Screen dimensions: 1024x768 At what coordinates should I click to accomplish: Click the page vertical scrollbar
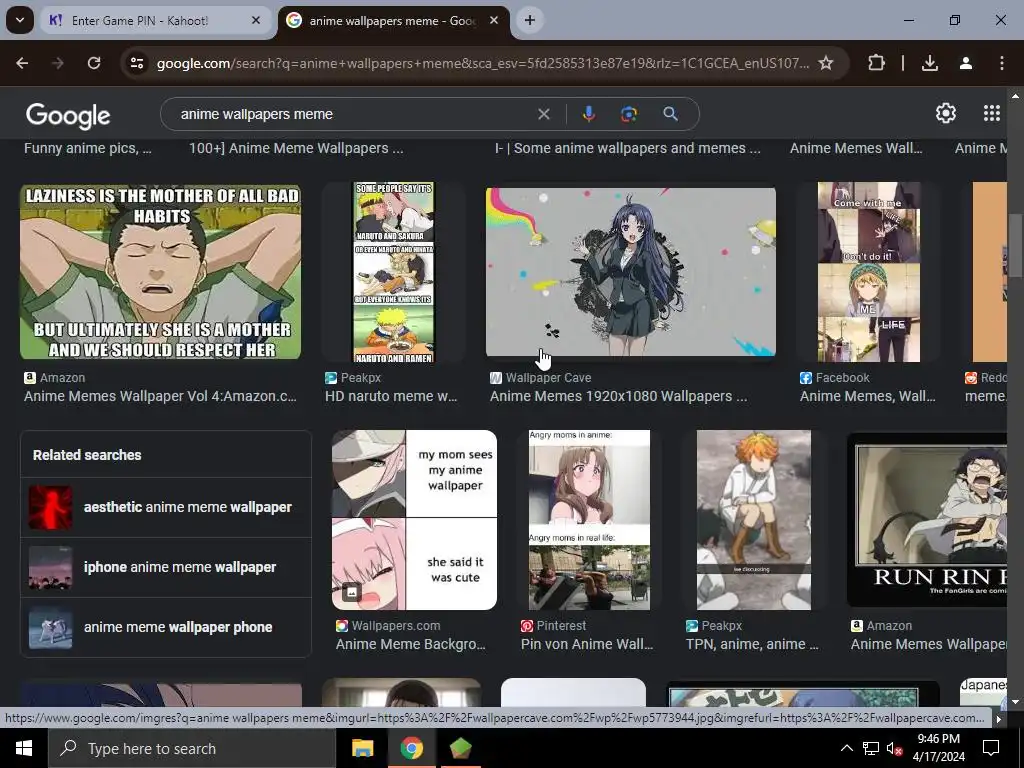[x=1015, y=246]
